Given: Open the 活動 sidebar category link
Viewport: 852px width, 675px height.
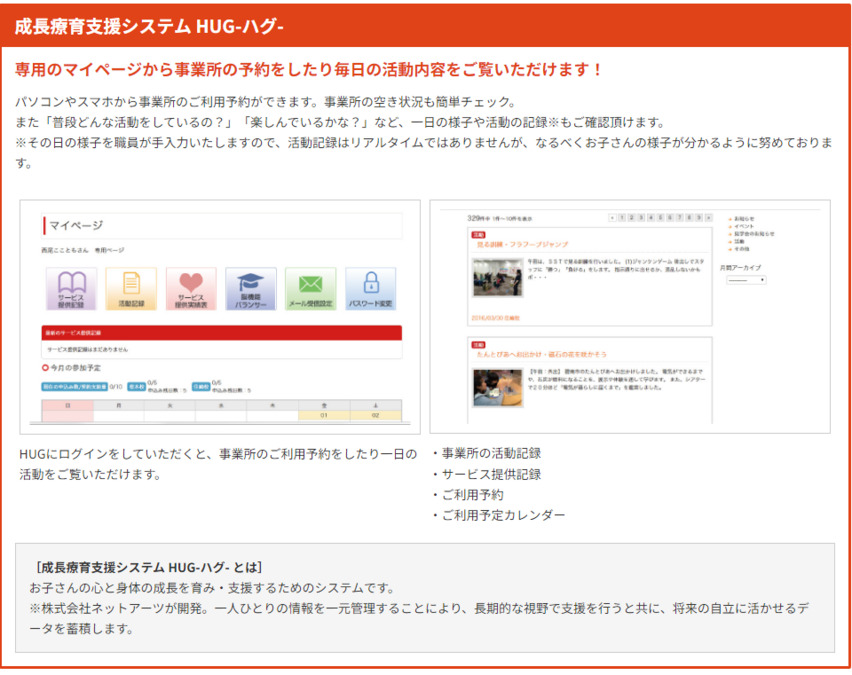Looking at the screenshot, I should pos(738,241).
